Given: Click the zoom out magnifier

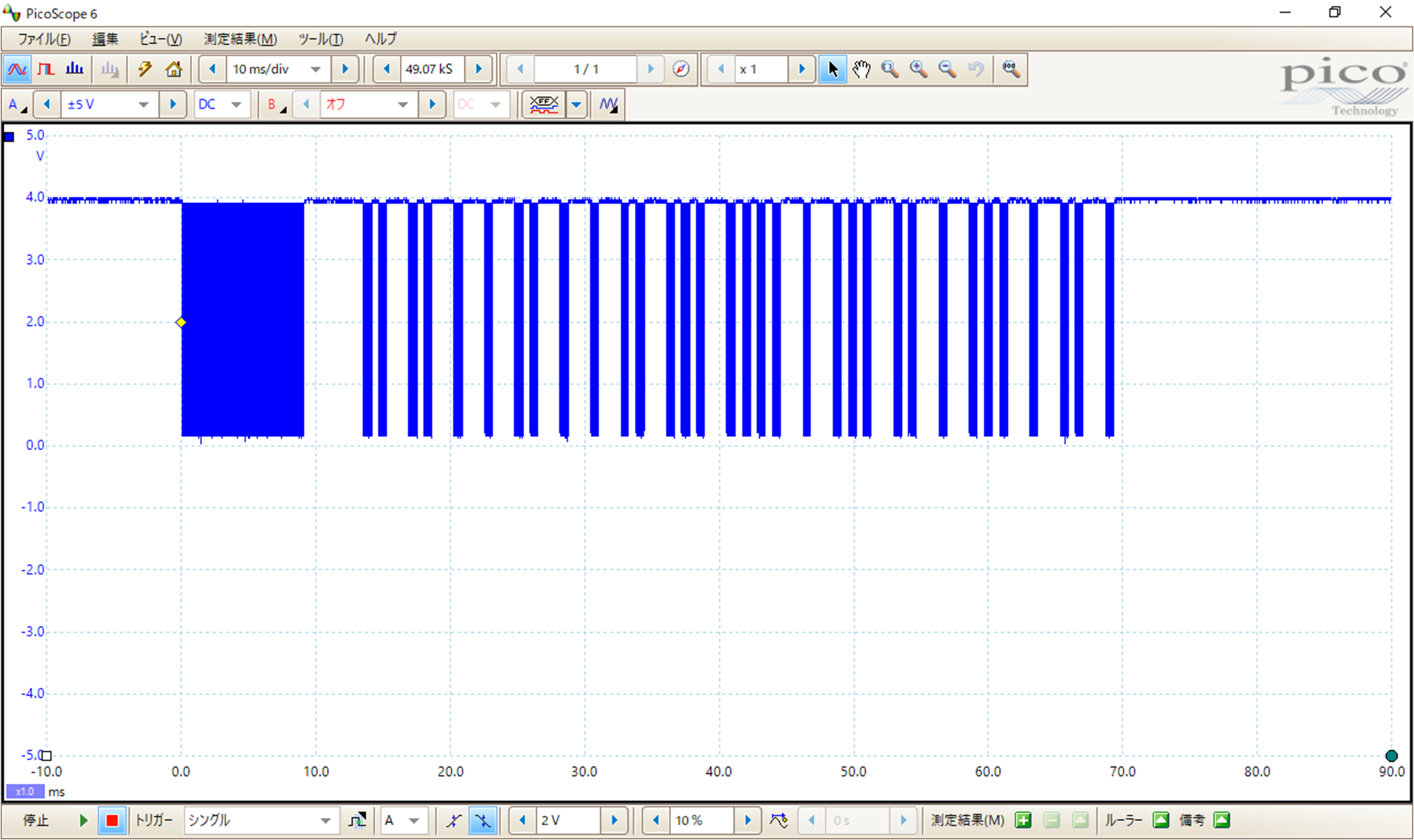Looking at the screenshot, I should coord(948,69).
